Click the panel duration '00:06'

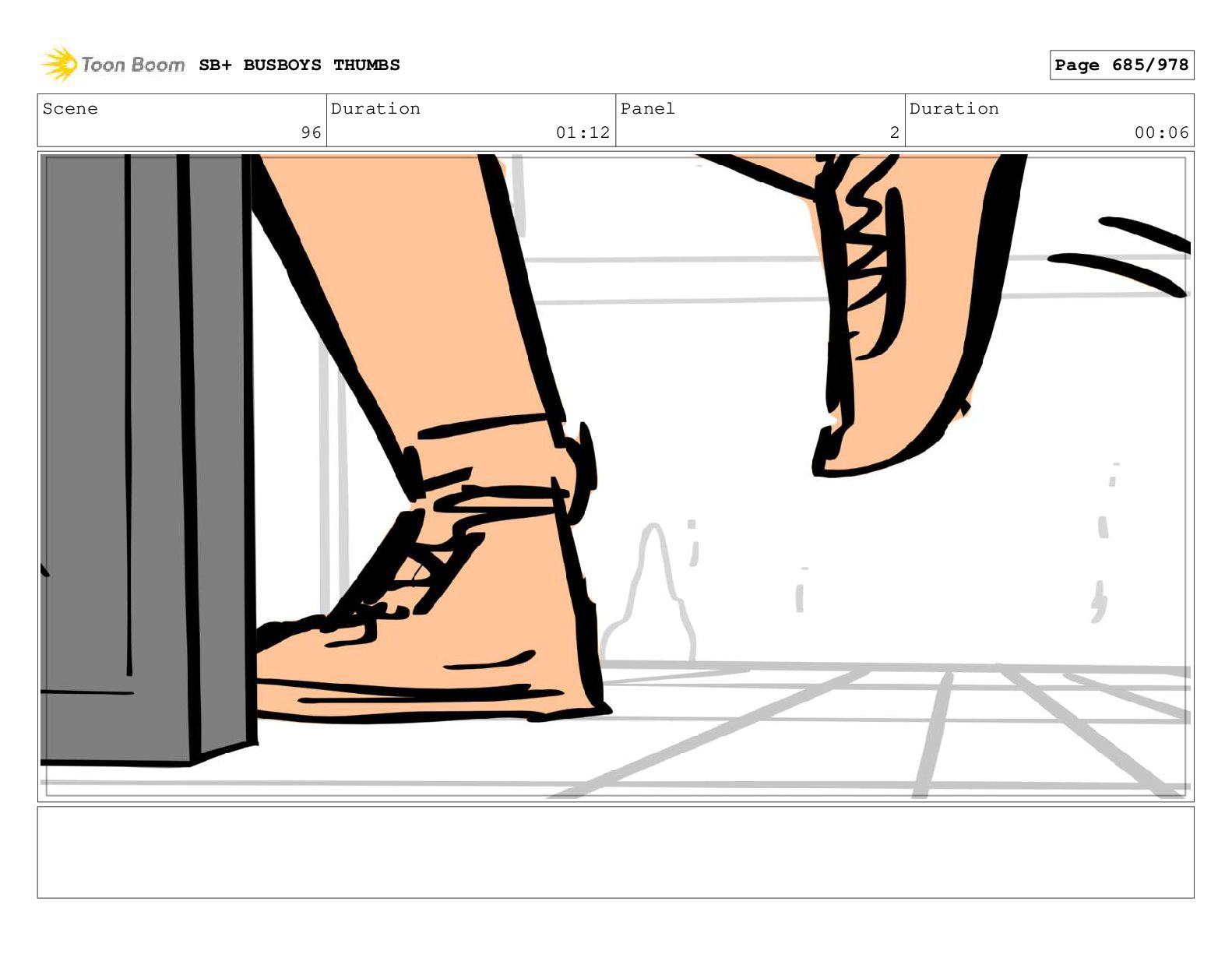[1161, 132]
